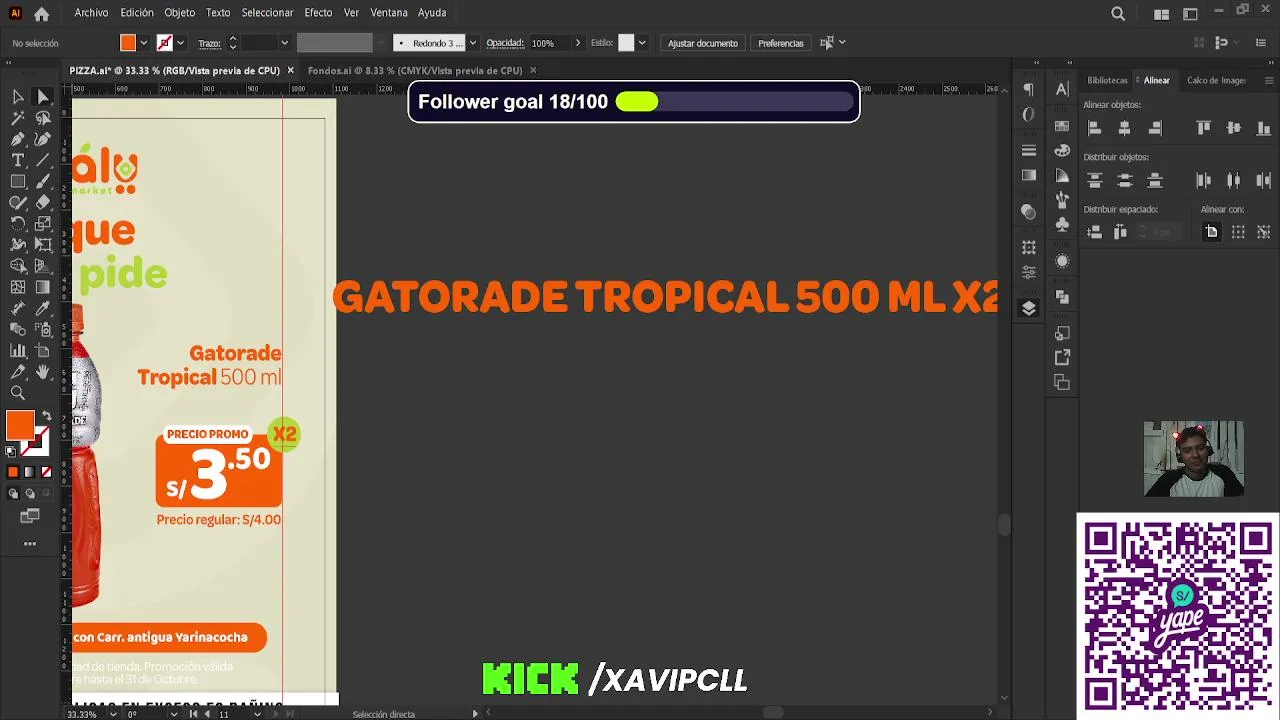Switch to Fondos.ai document tab
Image resolution: width=1280 pixels, height=720 pixels.
415,71
